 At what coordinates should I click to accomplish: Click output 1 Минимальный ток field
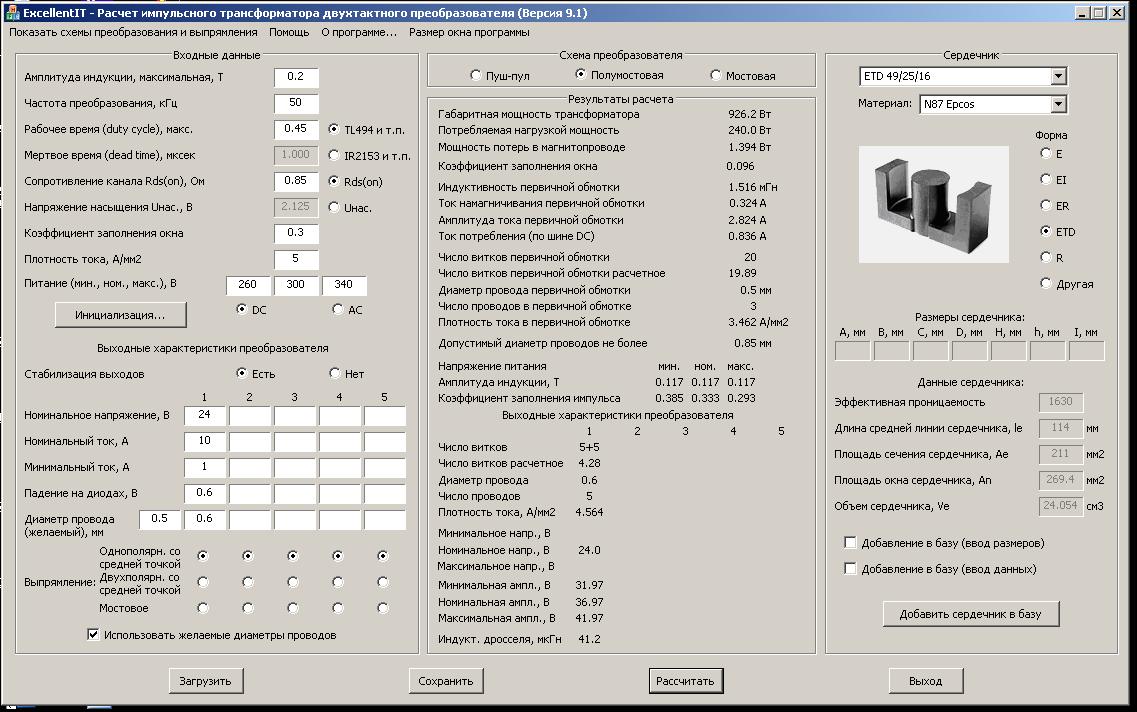pos(204,468)
